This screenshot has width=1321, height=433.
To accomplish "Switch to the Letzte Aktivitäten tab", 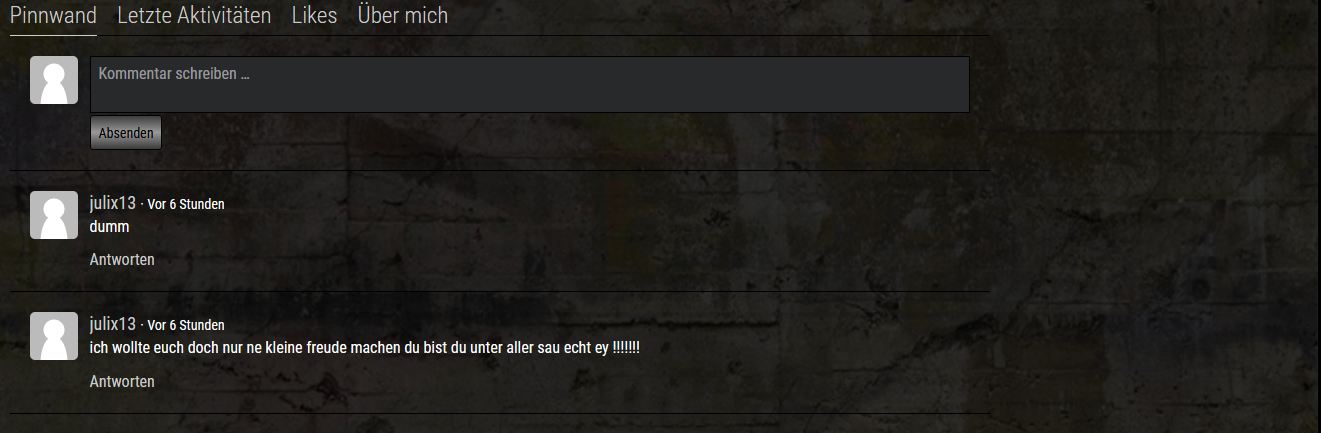I will point(194,16).
